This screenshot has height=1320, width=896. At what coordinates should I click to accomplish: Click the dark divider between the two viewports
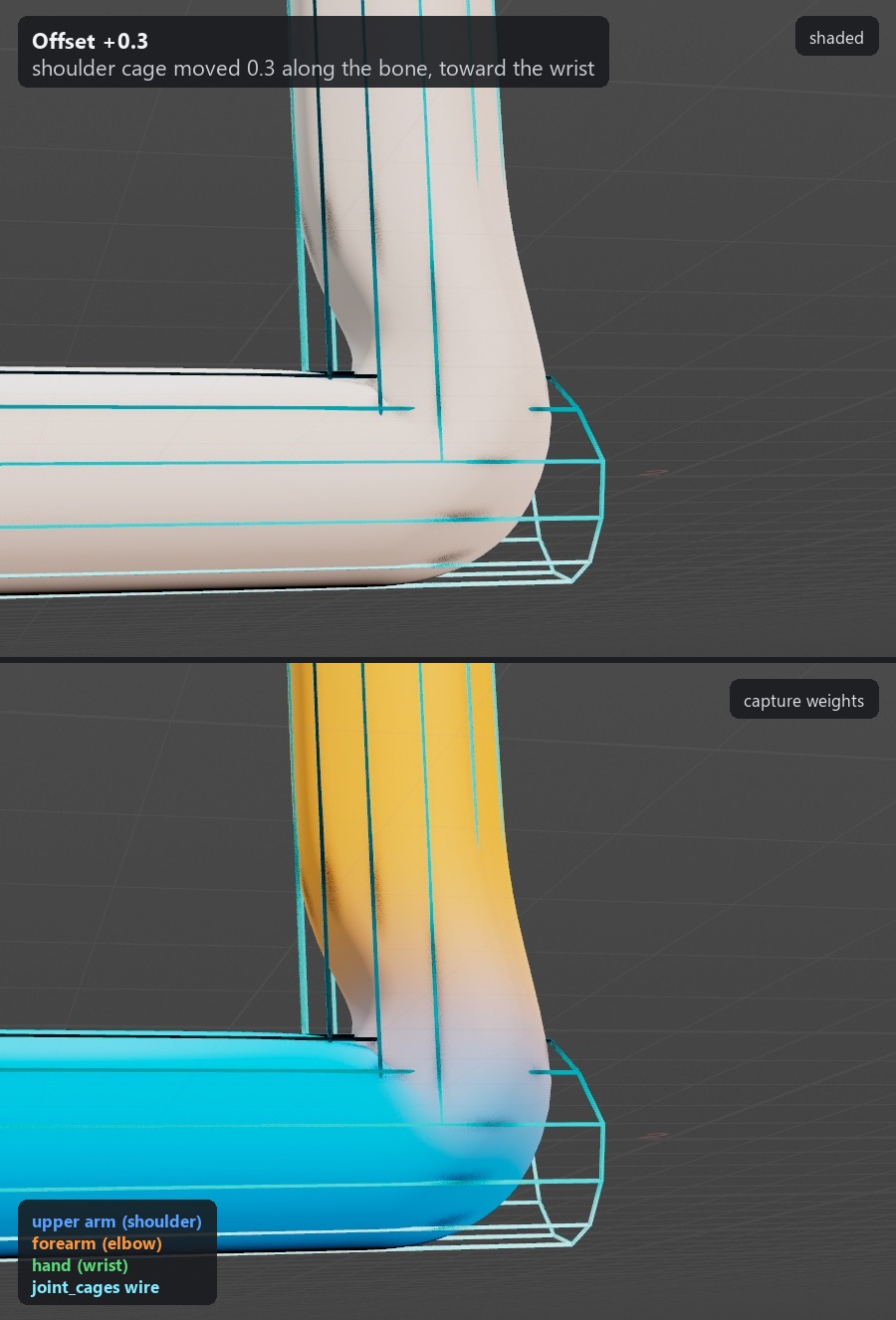[448, 660]
